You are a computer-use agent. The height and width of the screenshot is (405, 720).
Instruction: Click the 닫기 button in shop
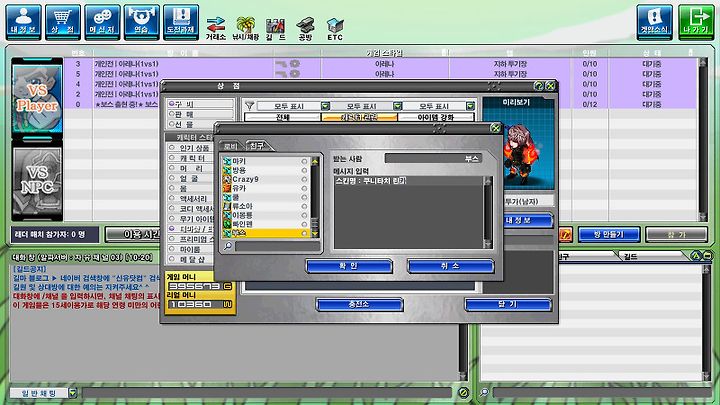(508, 304)
